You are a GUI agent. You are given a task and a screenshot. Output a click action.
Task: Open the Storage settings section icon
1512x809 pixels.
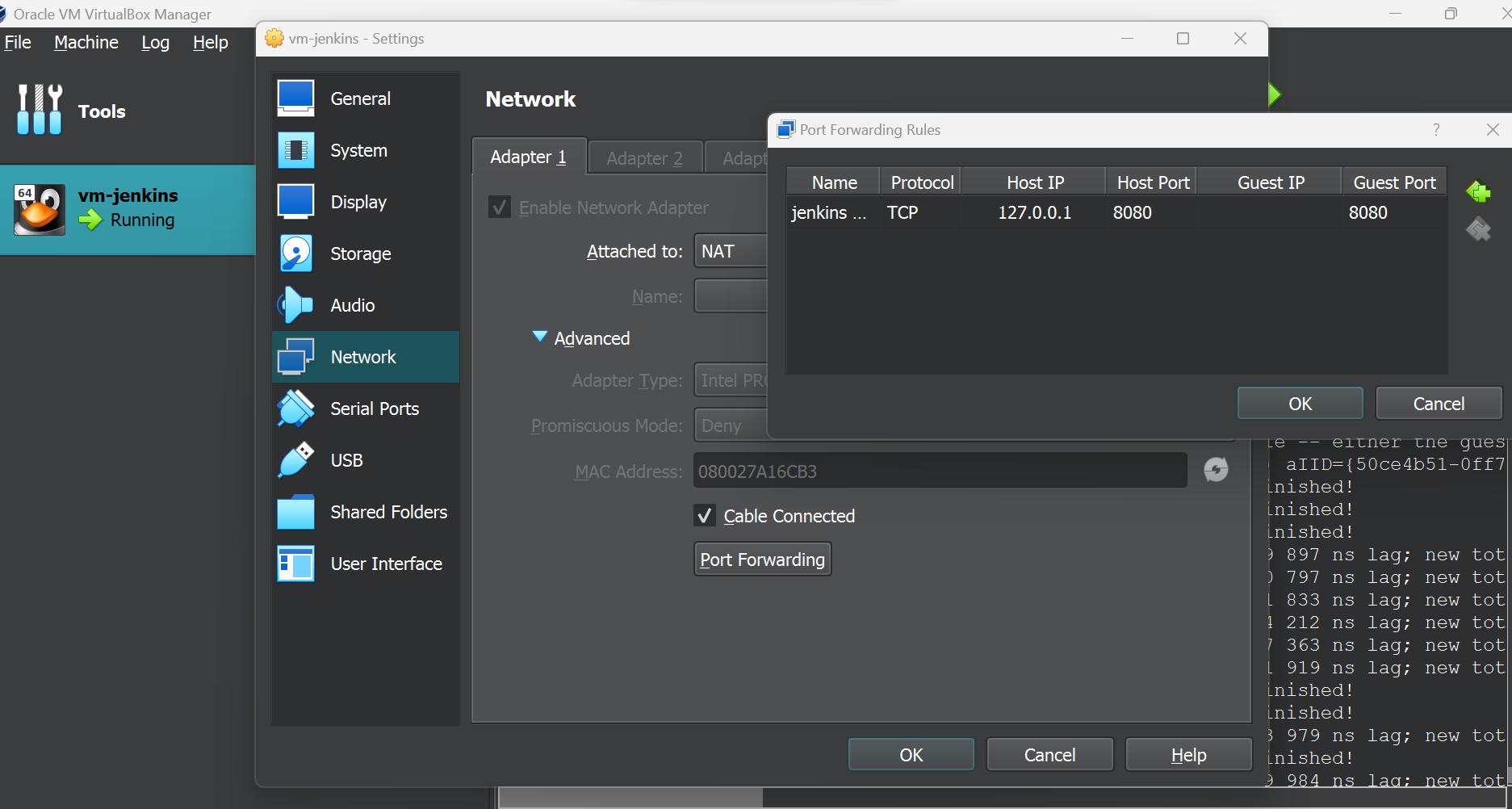(295, 253)
